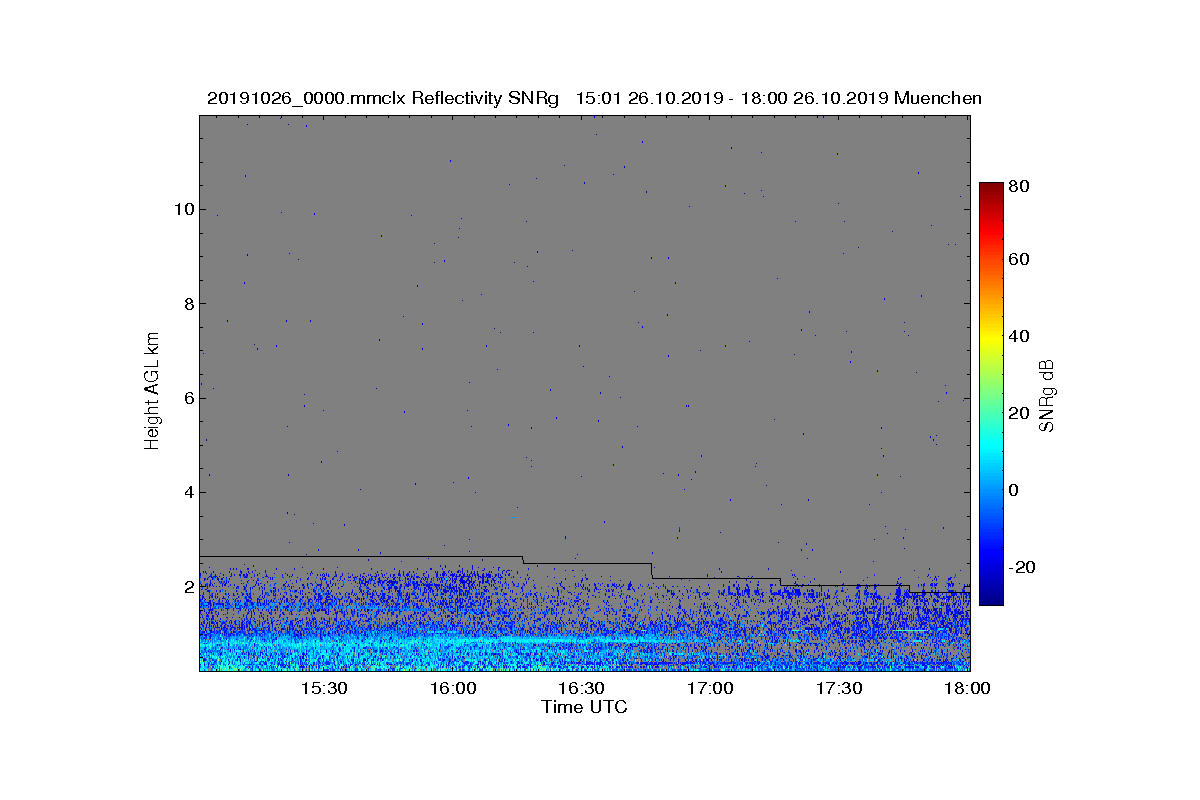Click the 16:00 x-axis tick label
The width and height of the screenshot is (1200, 800).
tap(453, 689)
